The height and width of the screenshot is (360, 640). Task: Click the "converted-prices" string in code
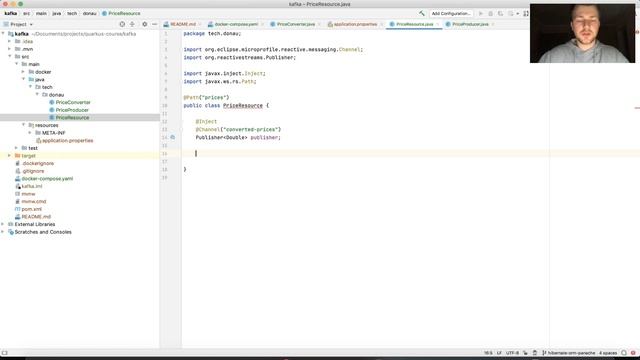tap(250, 129)
